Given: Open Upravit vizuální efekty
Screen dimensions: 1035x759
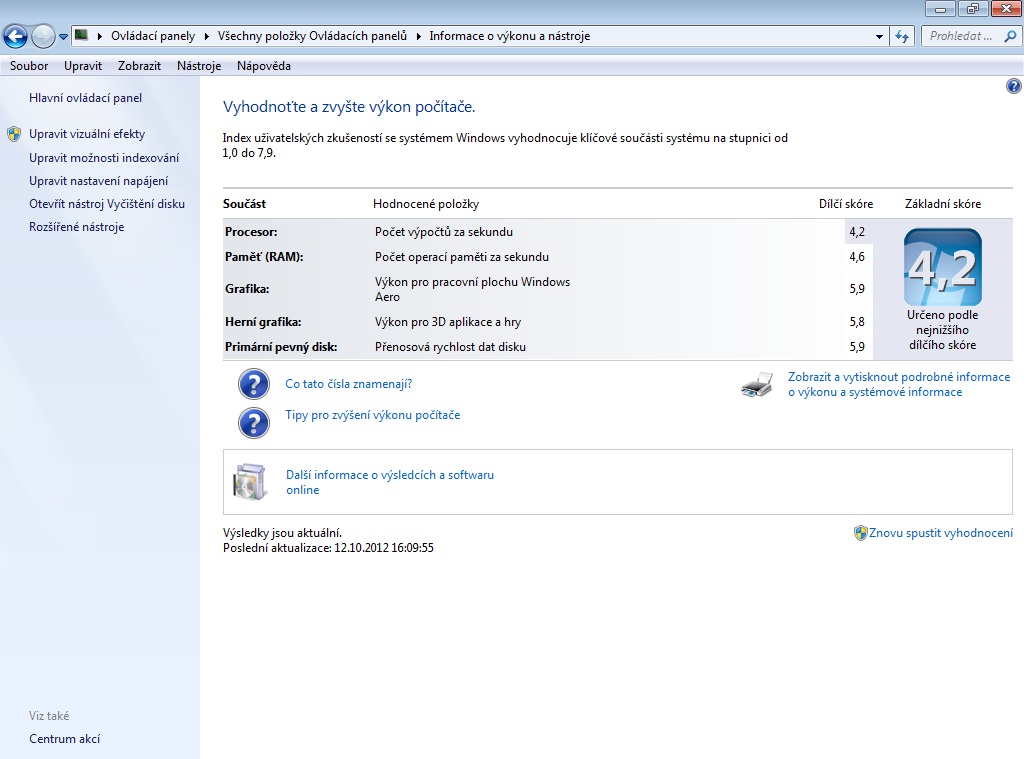Looking at the screenshot, I should [86, 134].
